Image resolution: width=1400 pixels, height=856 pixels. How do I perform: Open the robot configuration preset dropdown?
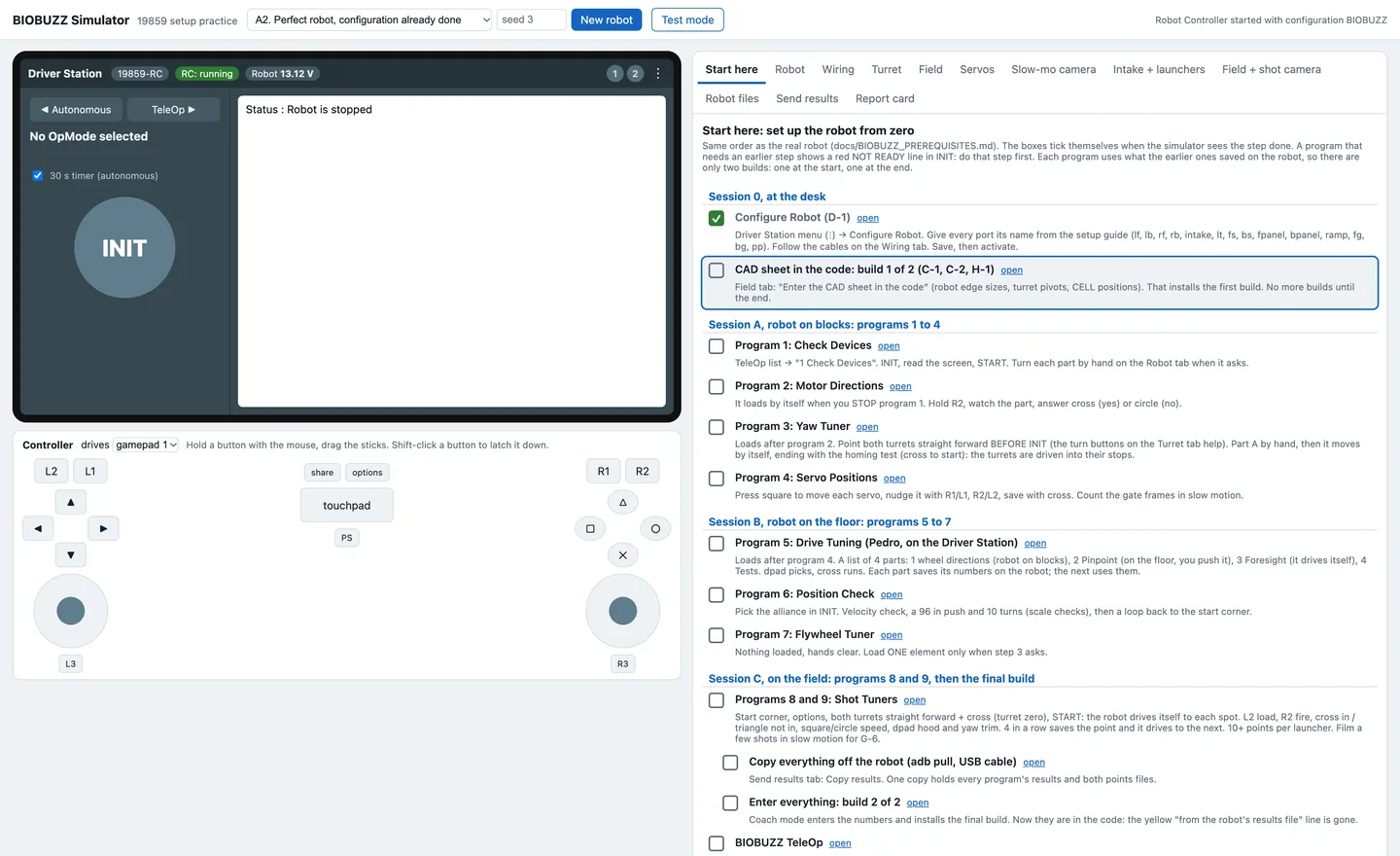click(x=369, y=19)
